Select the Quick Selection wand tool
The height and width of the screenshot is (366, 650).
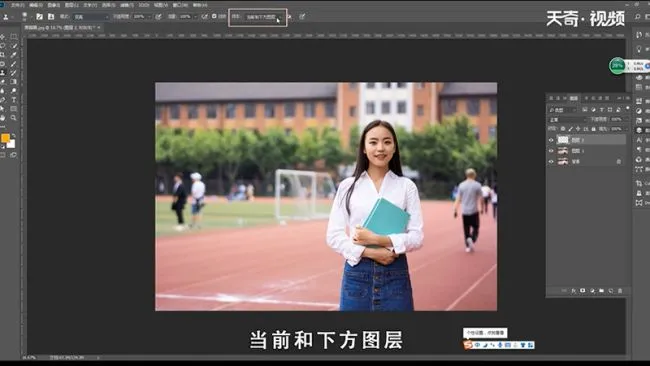pyautogui.click(x=14, y=46)
